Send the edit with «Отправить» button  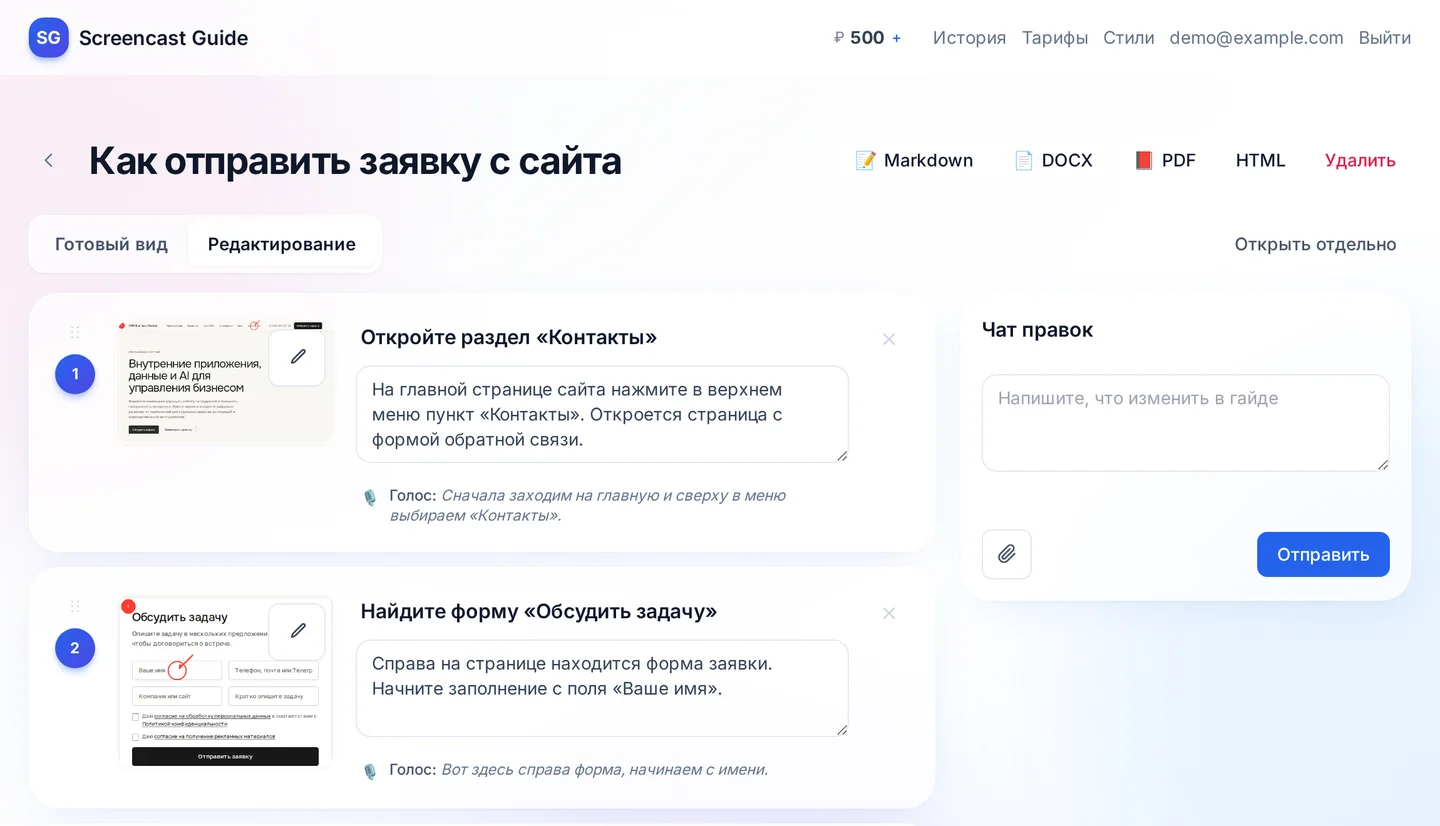pyautogui.click(x=1323, y=554)
